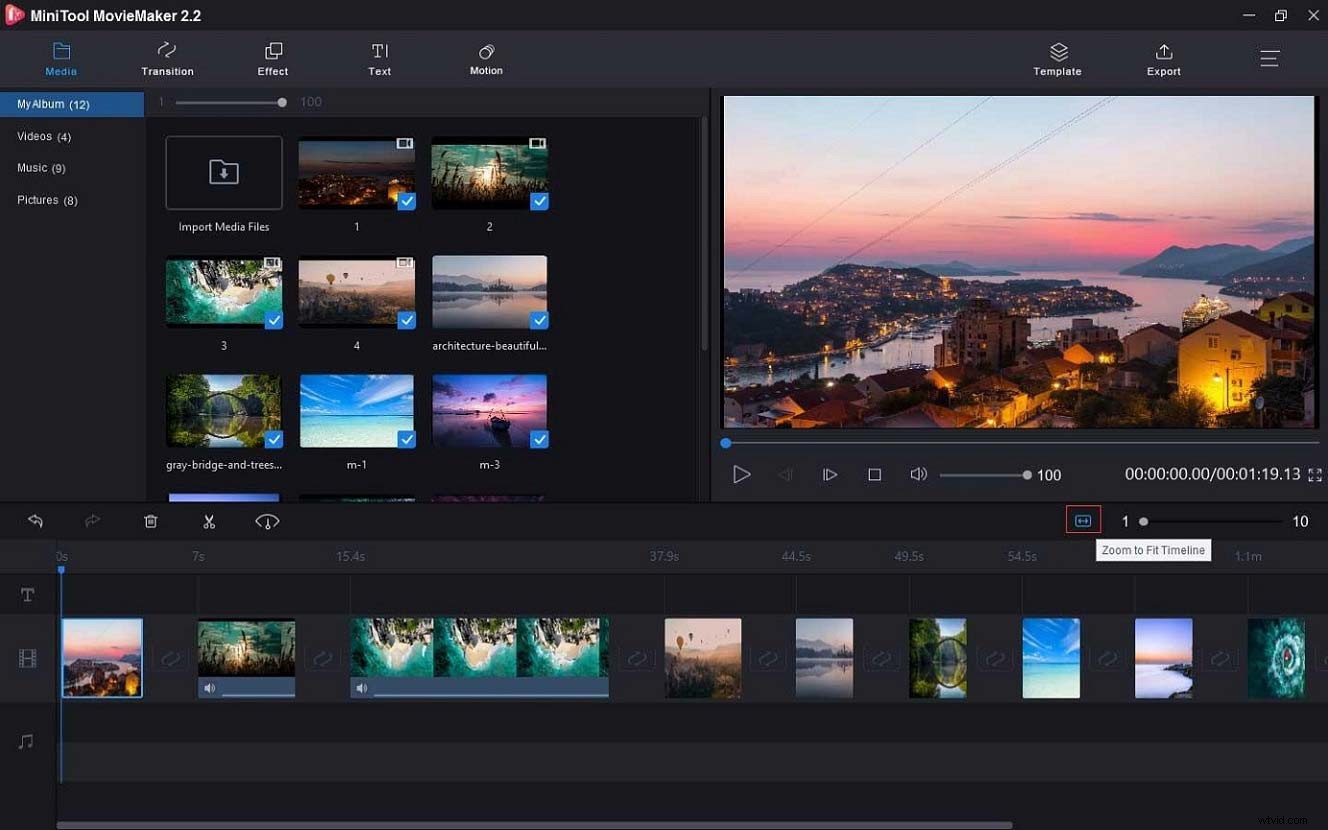Open the hamburger menu
The image size is (1328, 830).
tap(1269, 58)
